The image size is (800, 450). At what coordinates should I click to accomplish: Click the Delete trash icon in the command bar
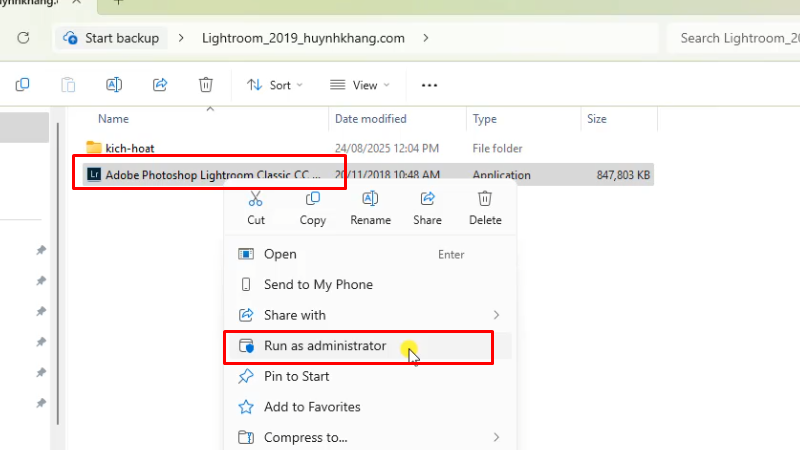click(x=206, y=85)
